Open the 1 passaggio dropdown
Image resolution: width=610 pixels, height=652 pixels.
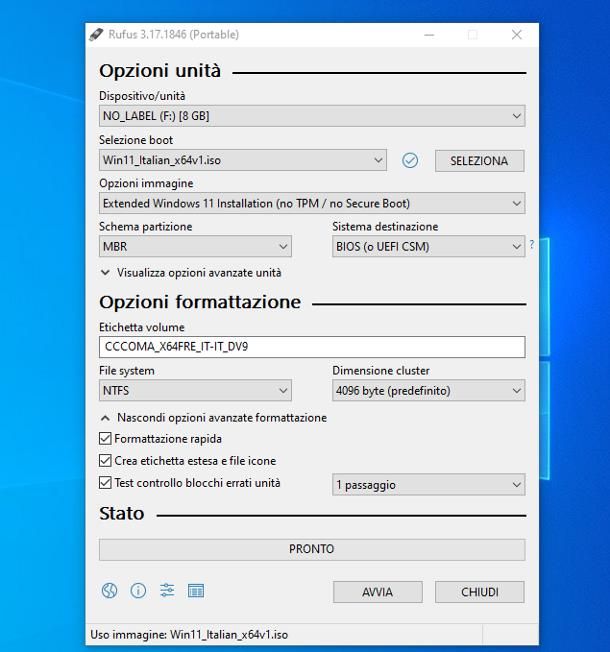point(429,484)
